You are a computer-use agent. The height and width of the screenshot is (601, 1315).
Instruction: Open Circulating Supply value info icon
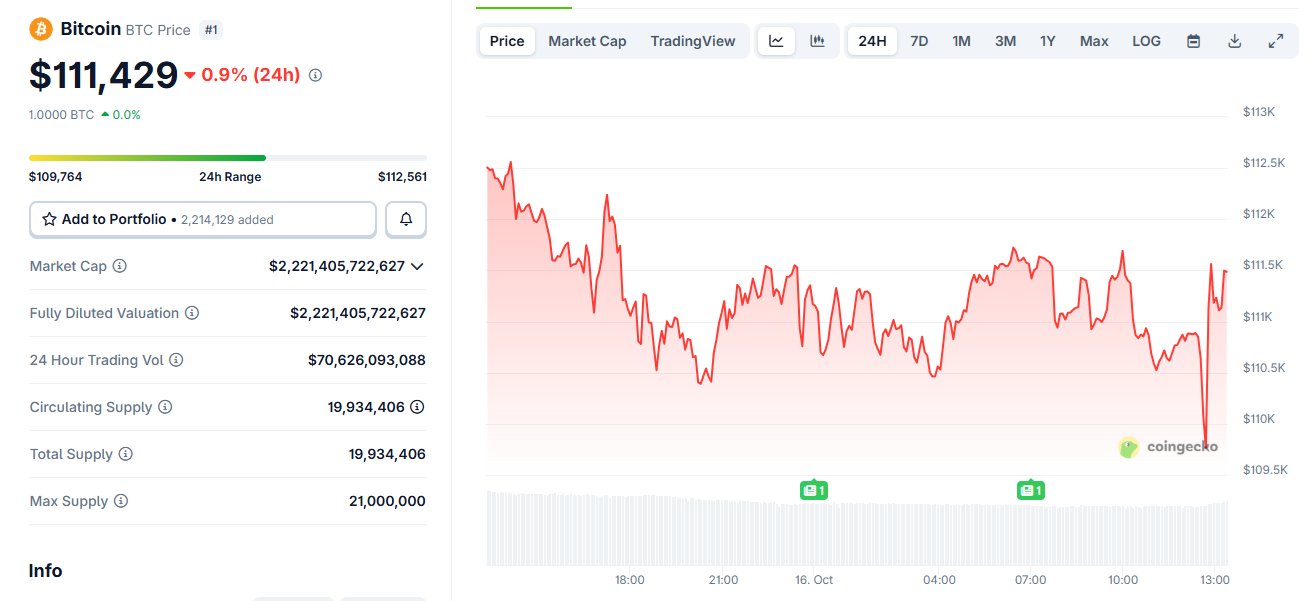417,407
